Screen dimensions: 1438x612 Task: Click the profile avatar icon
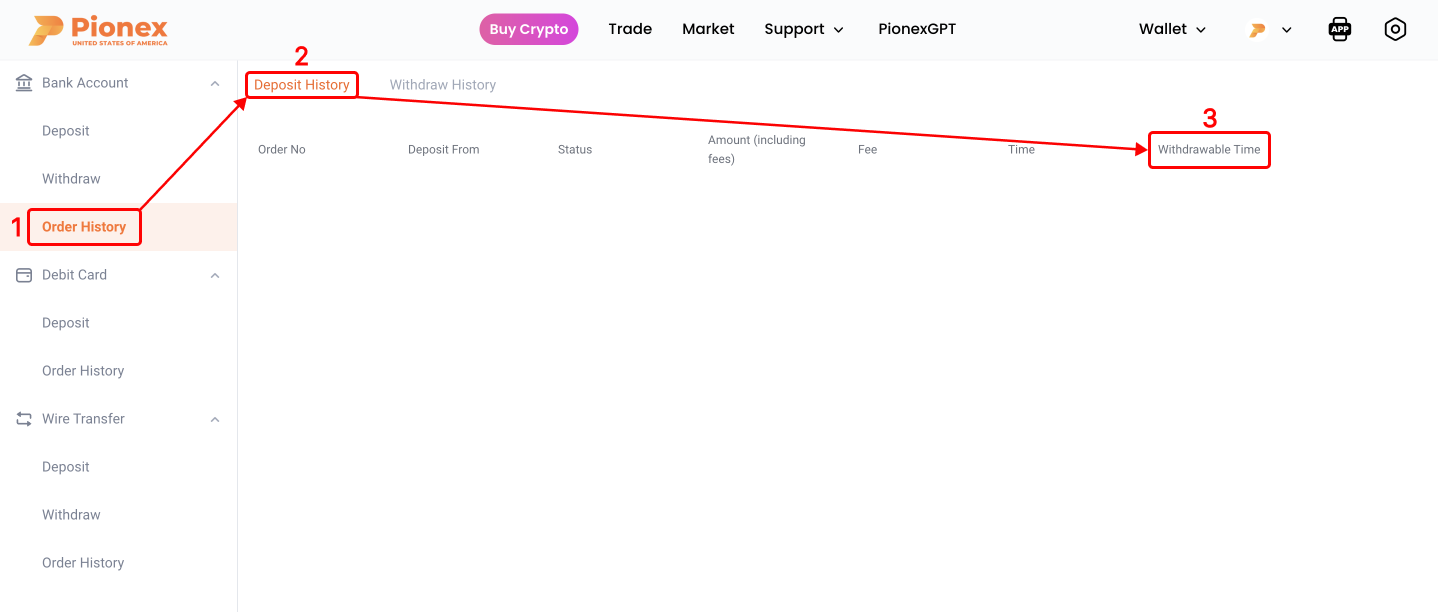coord(1258,29)
